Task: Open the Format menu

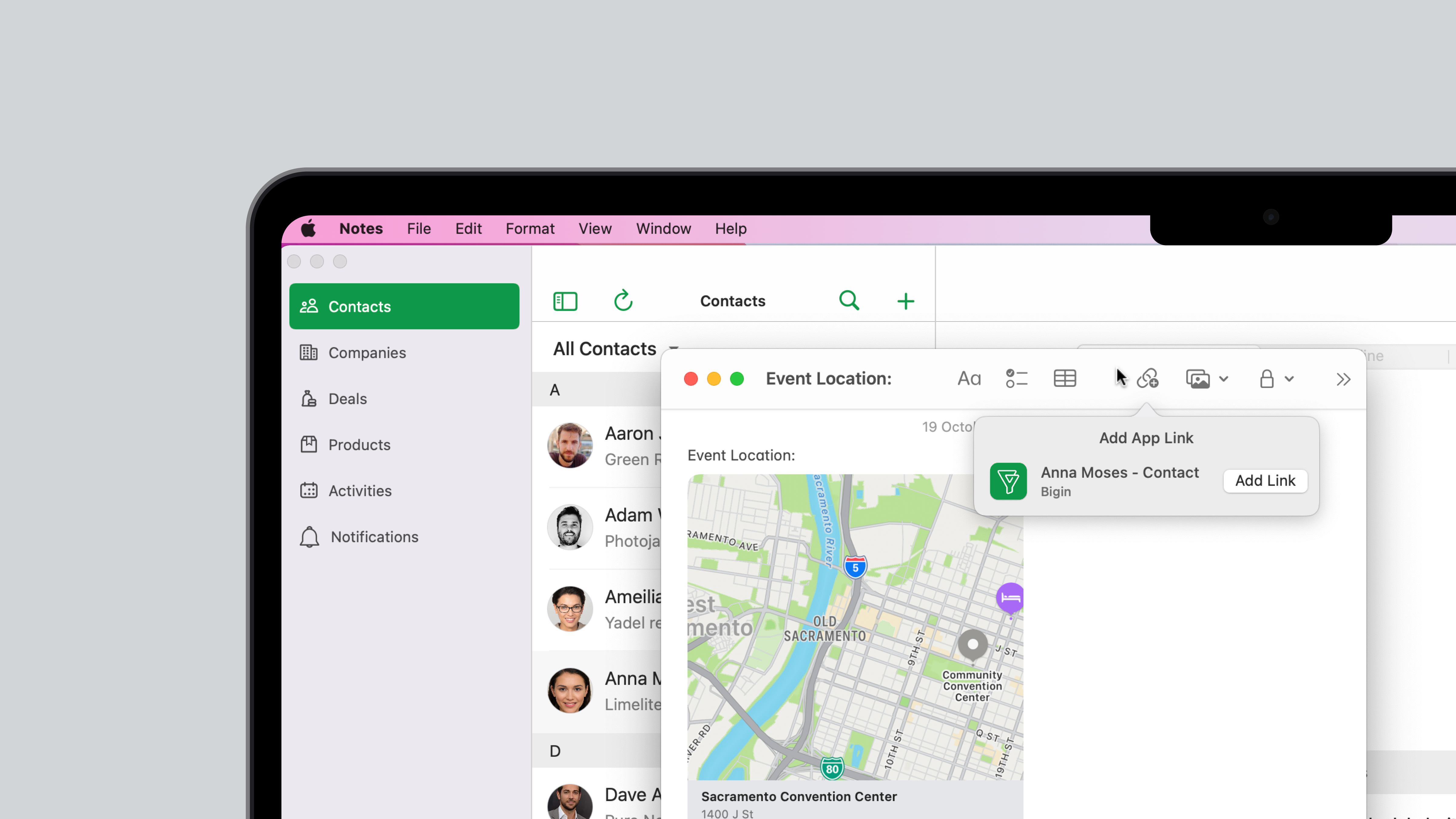Action: [530, 229]
